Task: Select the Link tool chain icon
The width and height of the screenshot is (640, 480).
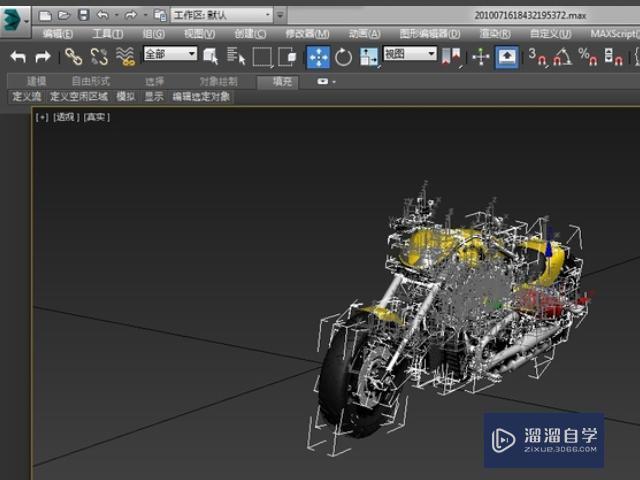Action: tap(74, 57)
